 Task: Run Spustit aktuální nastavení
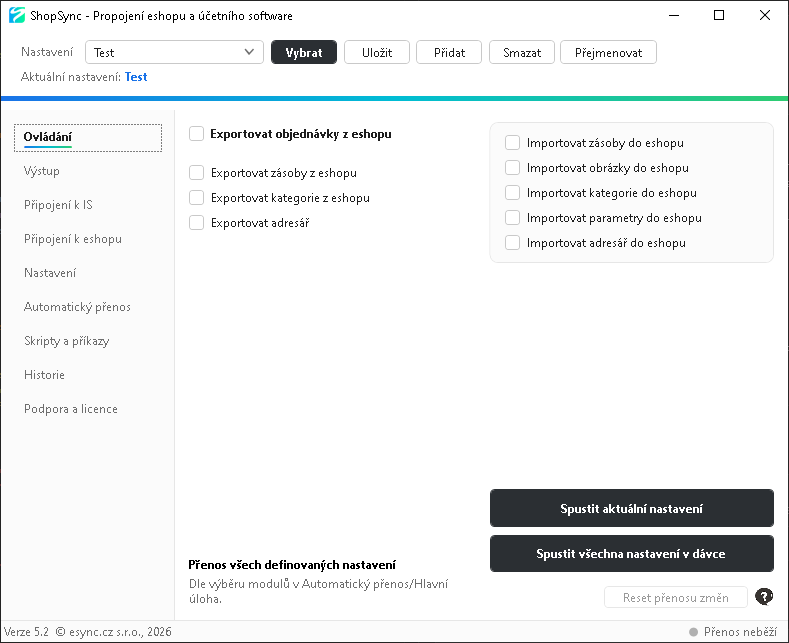pyautogui.click(x=632, y=508)
